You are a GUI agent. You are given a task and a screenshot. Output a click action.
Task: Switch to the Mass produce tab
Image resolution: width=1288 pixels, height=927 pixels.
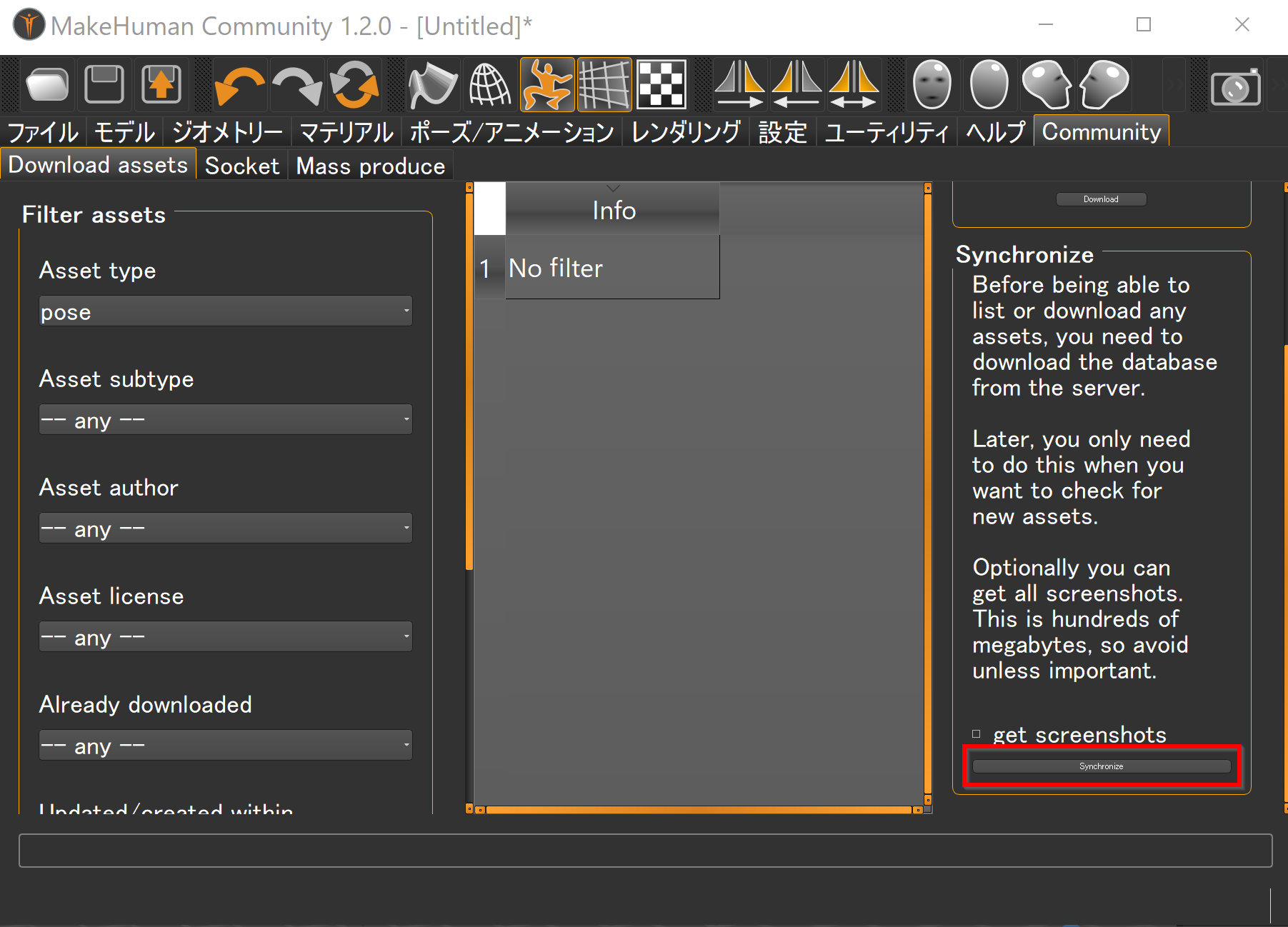pyautogui.click(x=370, y=166)
